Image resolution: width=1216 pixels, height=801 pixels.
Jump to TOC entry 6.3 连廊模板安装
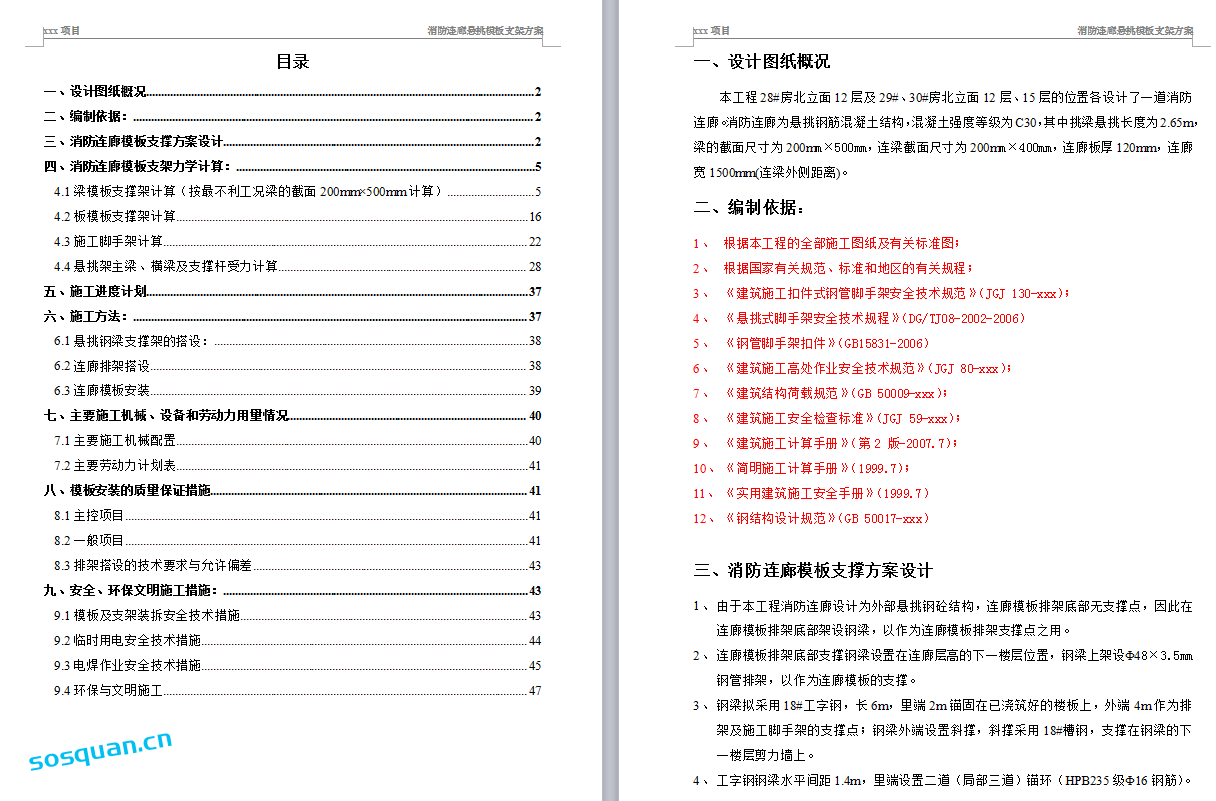point(102,391)
